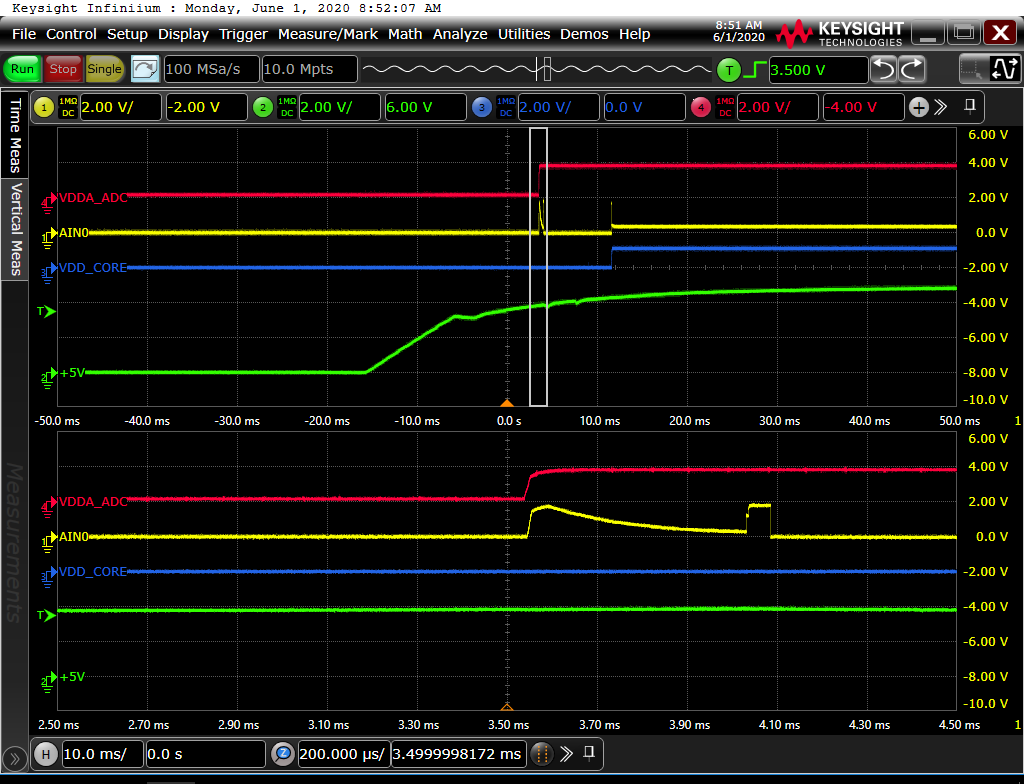The image size is (1034, 784).
Task: Open the Vertical Meas side tab
Action: pyautogui.click(x=15, y=229)
